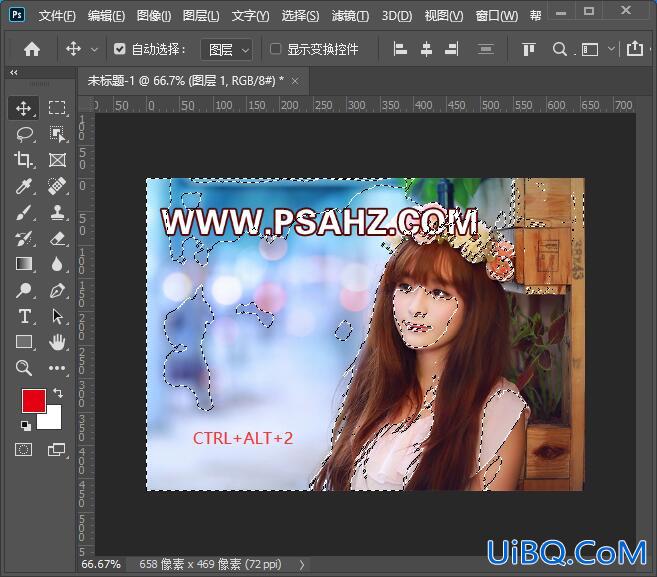Select the Clone Stamp tool
The width and height of the screenshot is (657, 577).
(x=57, y=212)
